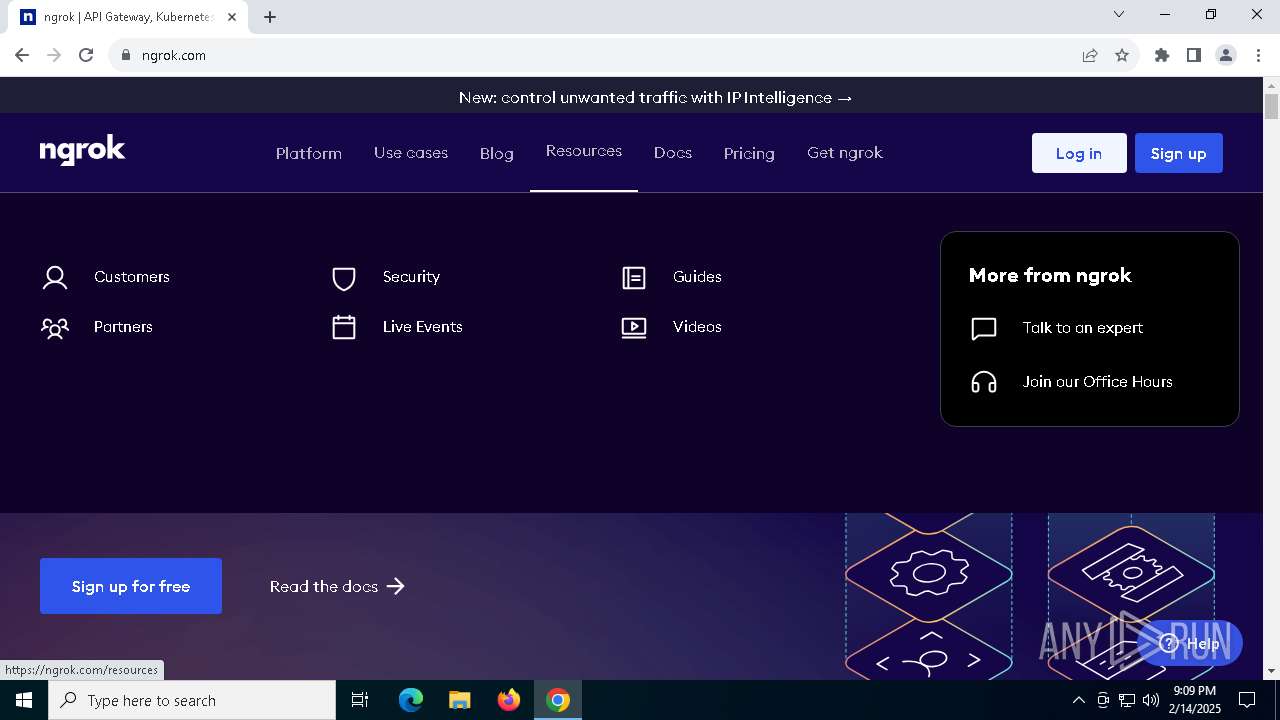This screenshot has height=720, width=1280.
Task: Click the Live Events calendar icon
Action: pyautogui.click(x=344, y=327)
